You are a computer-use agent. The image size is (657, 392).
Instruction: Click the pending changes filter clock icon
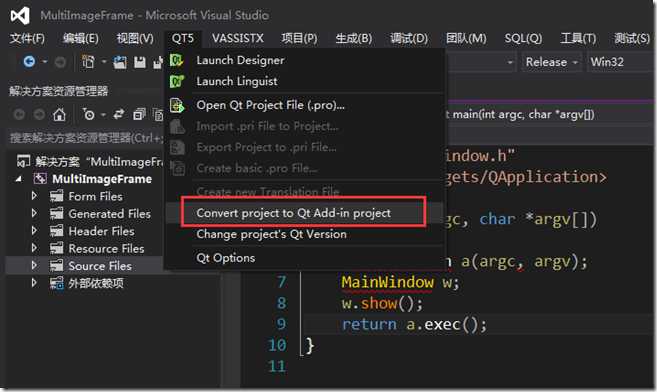point(89,114)
